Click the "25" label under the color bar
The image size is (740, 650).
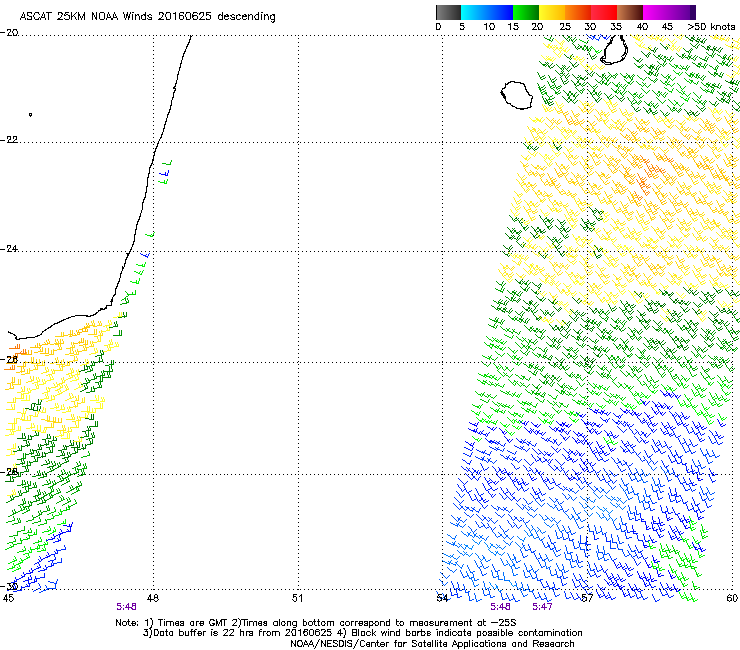click(x=565, y=27)
